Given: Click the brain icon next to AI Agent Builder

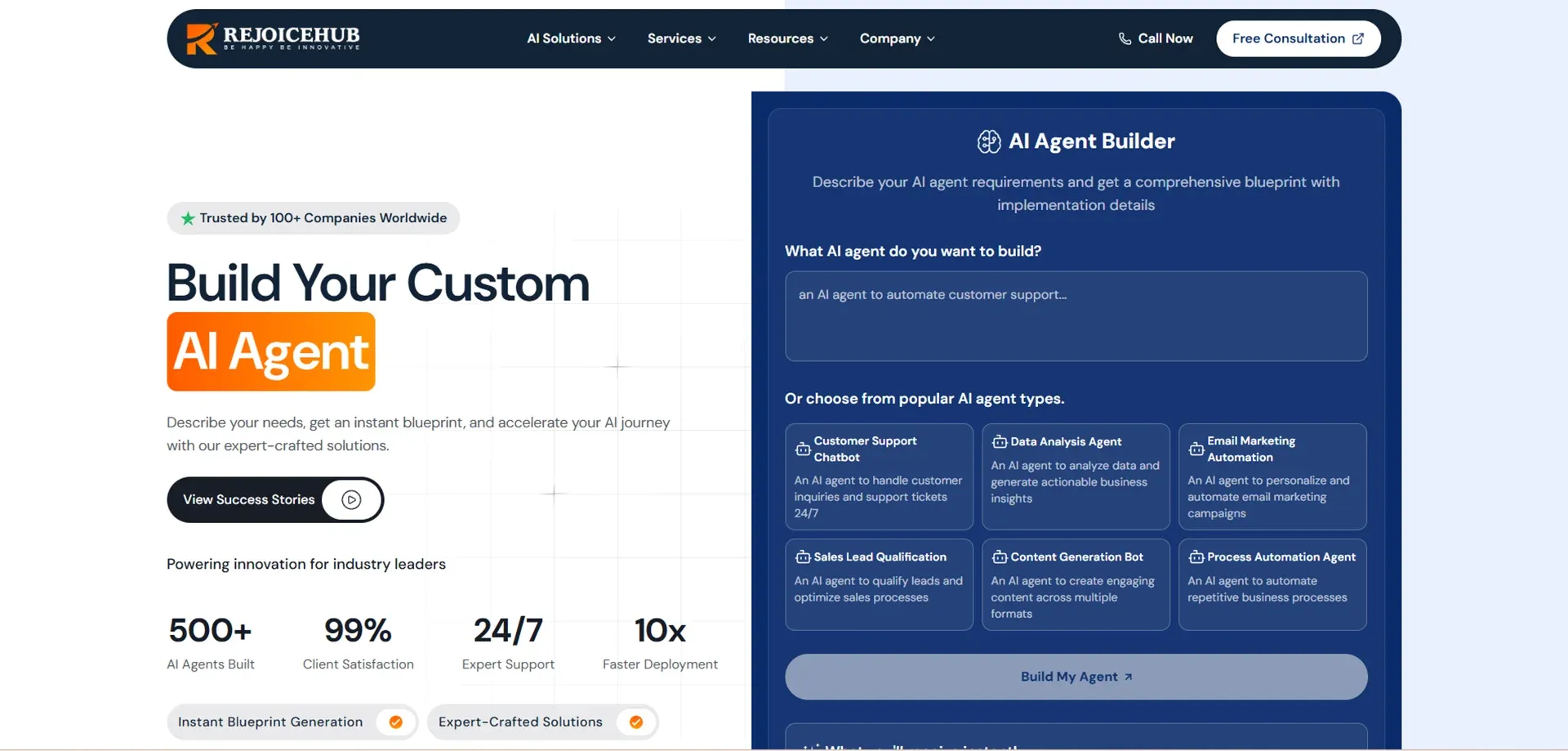Looking at the screenshot, I should tap(988, 141).
